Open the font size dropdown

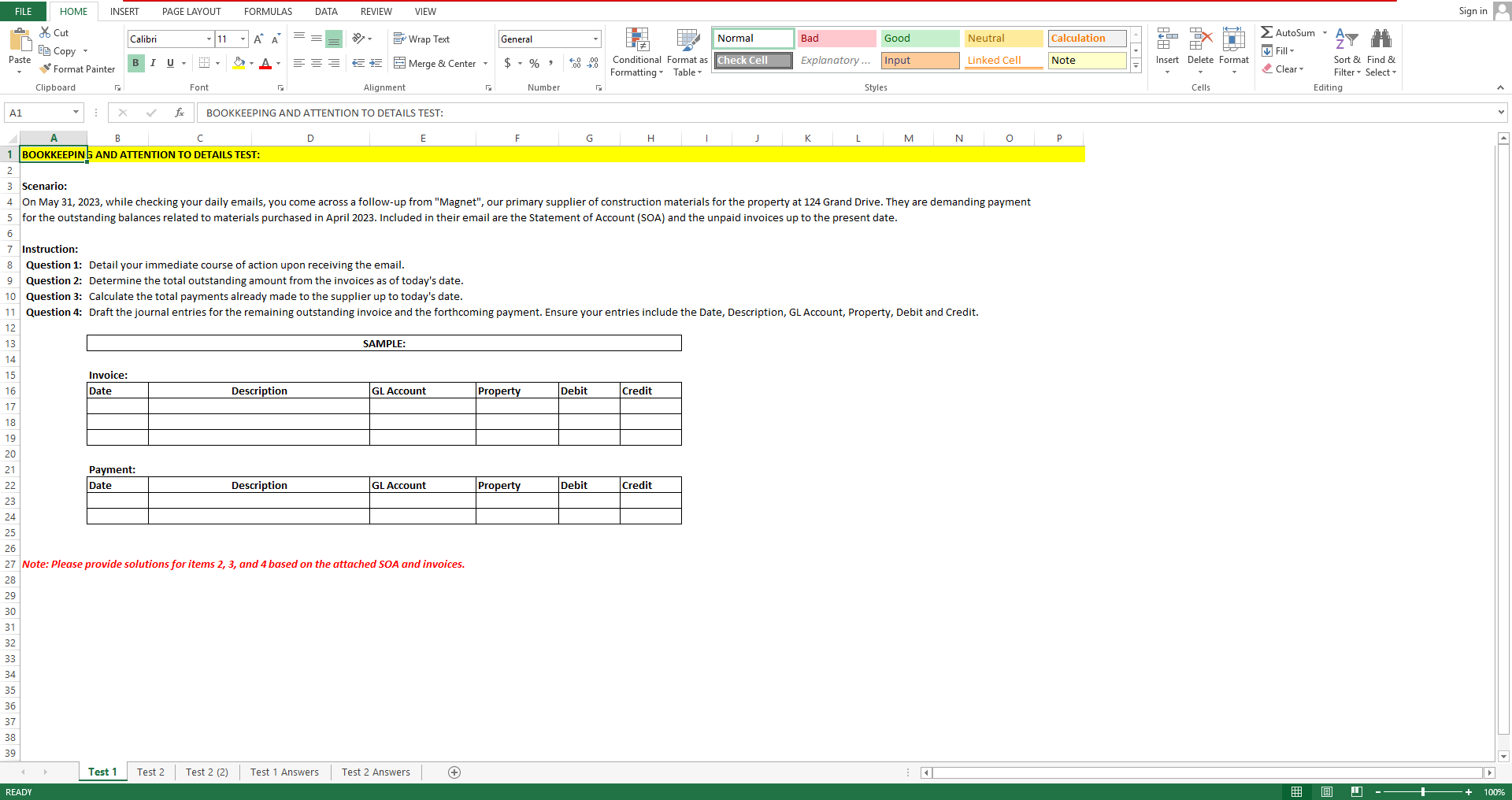coord(240,39)
